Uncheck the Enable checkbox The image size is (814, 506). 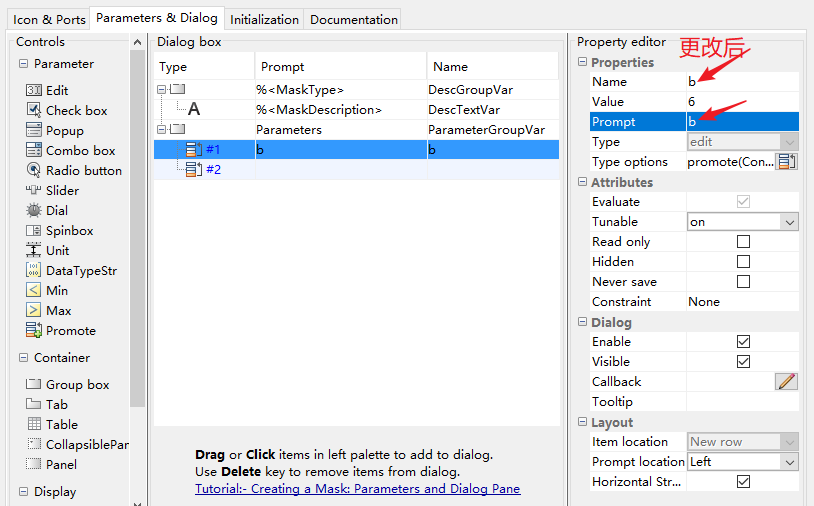click(x=743, y=341)
